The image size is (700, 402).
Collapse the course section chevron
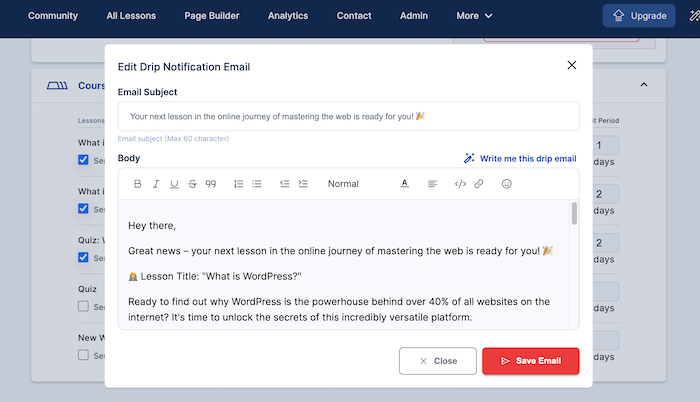pyautogui.click(x=644, y=84)
